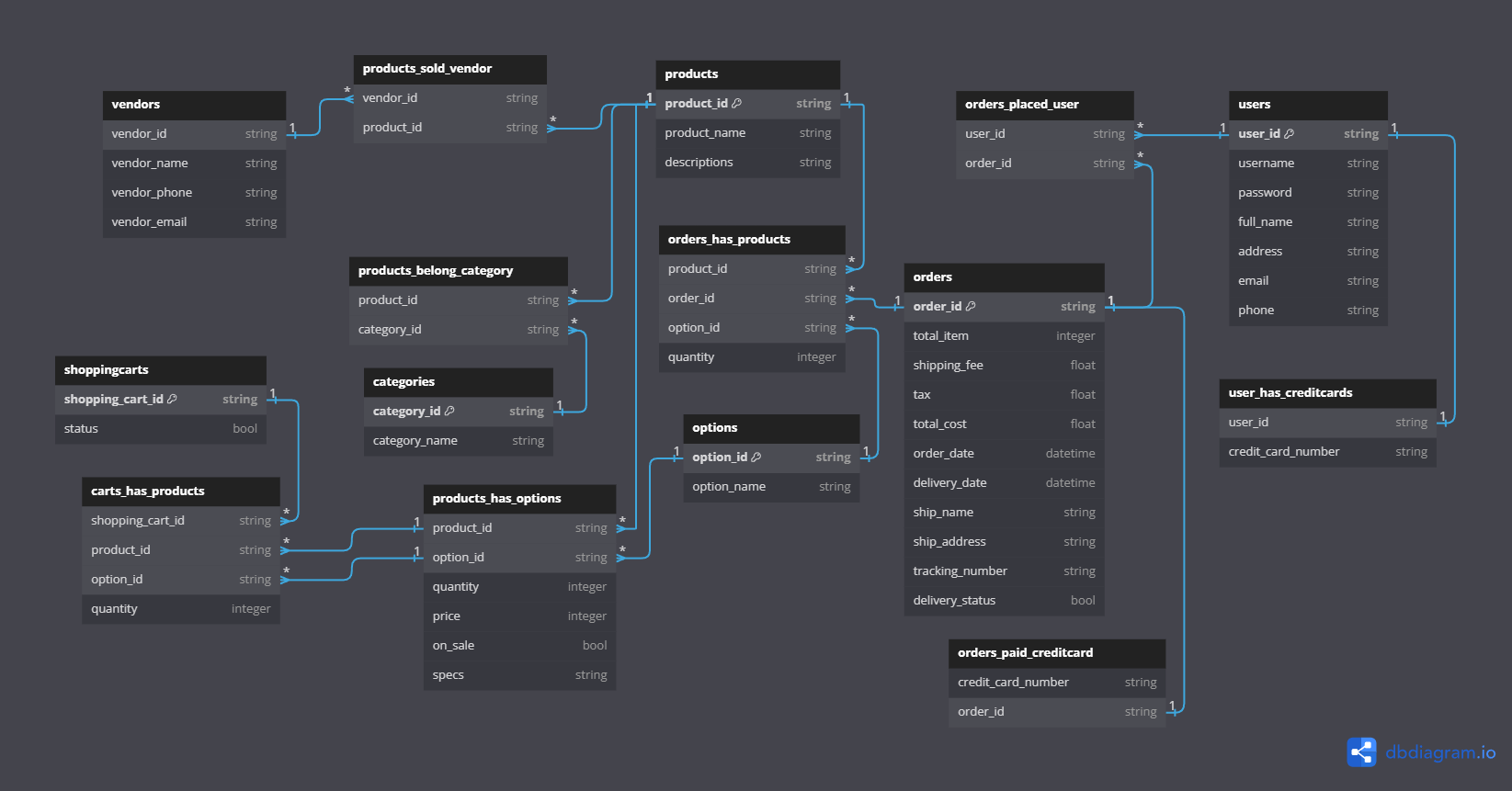
Task: Select the options table header
Action: (771, 428)
